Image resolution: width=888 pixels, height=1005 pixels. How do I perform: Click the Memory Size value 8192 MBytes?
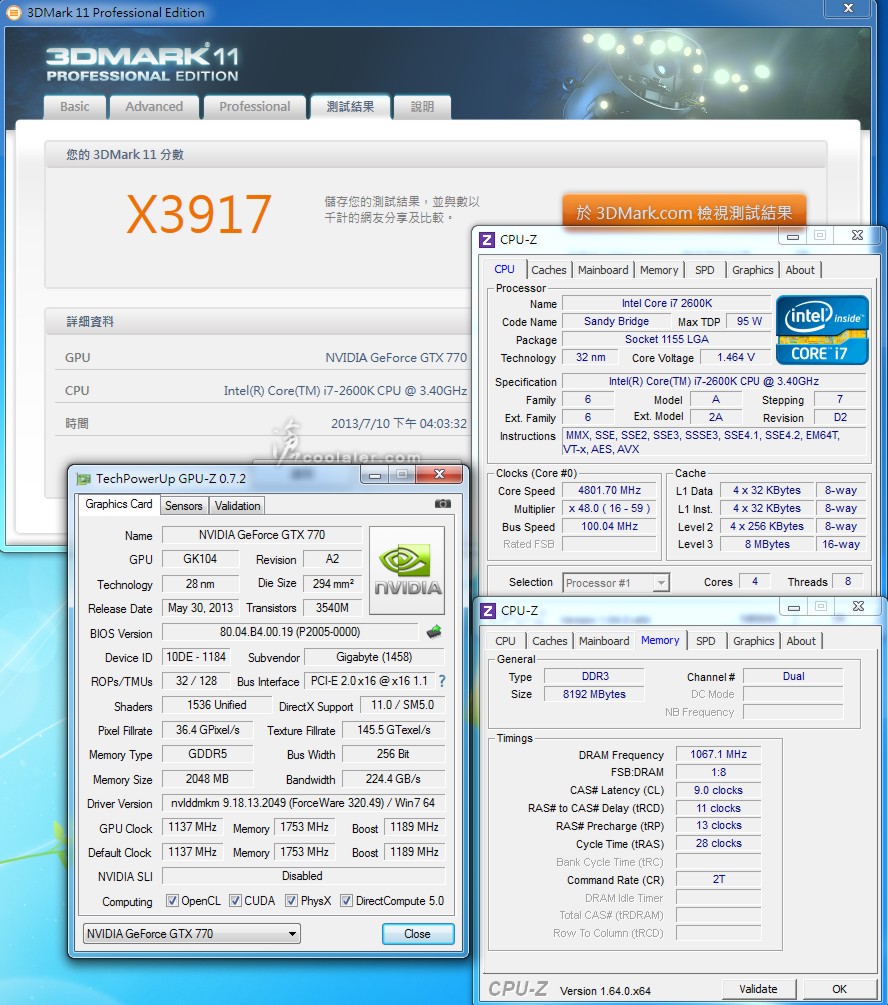tap(594, 694)
